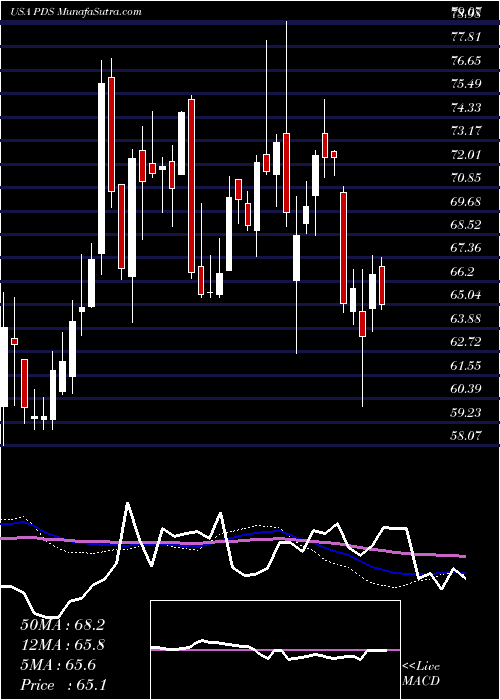Choose the 62.72 axis value

coord(466,342)
